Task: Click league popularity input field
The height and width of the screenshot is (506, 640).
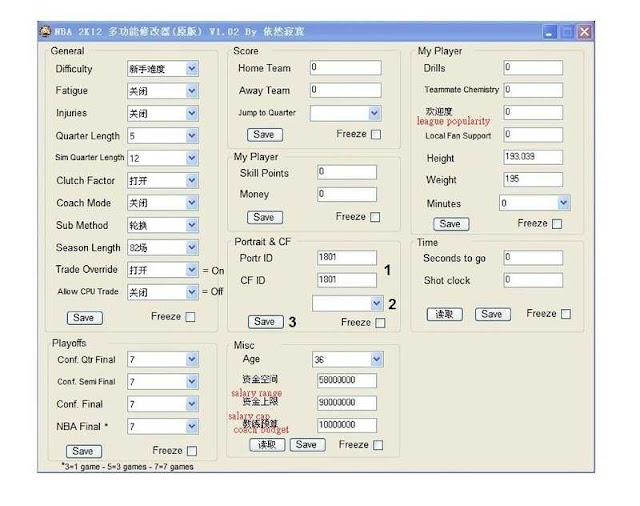Action: click(533, 113)
